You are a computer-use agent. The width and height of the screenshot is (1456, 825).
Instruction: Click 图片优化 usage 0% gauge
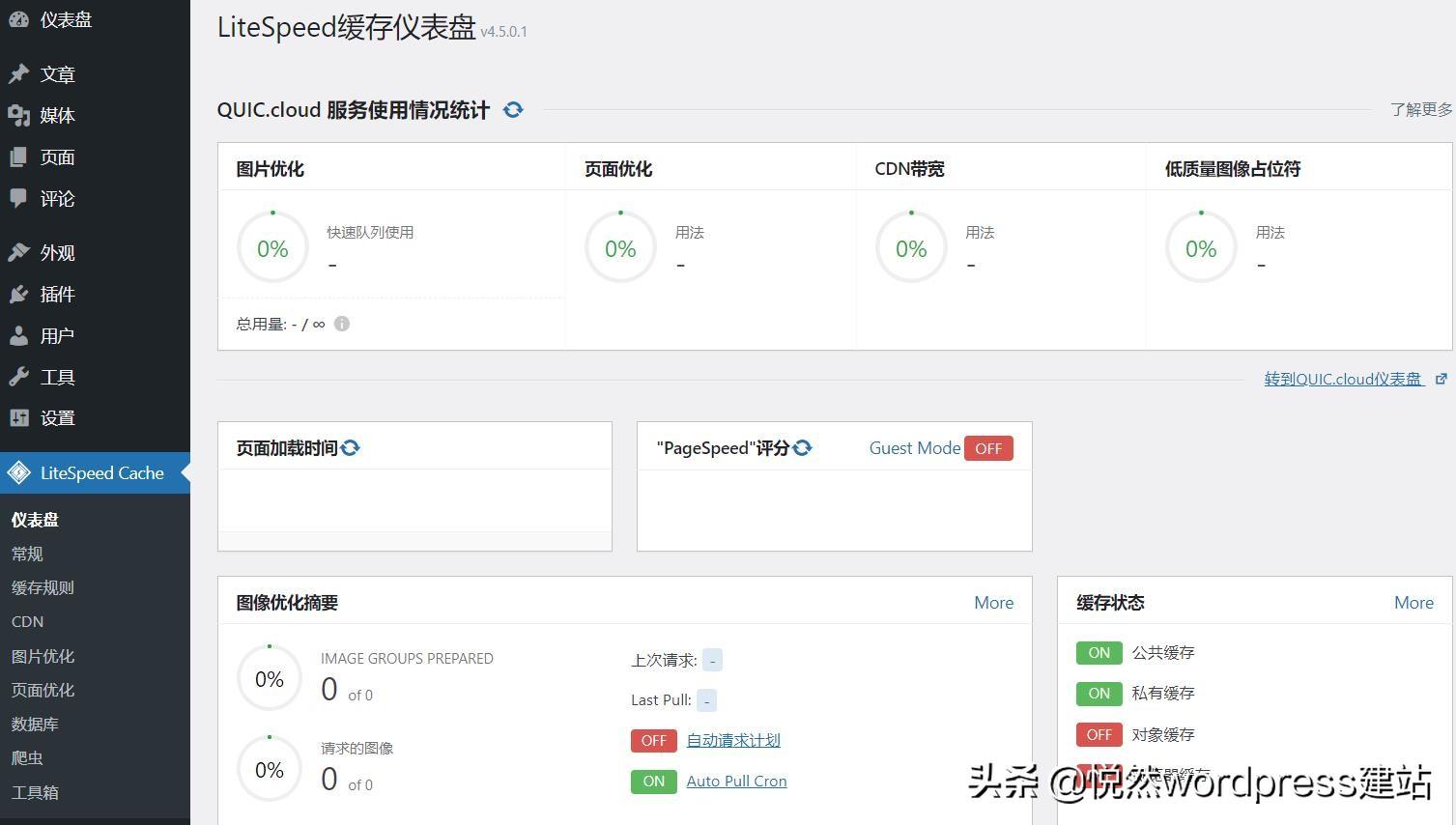(272, 247)
